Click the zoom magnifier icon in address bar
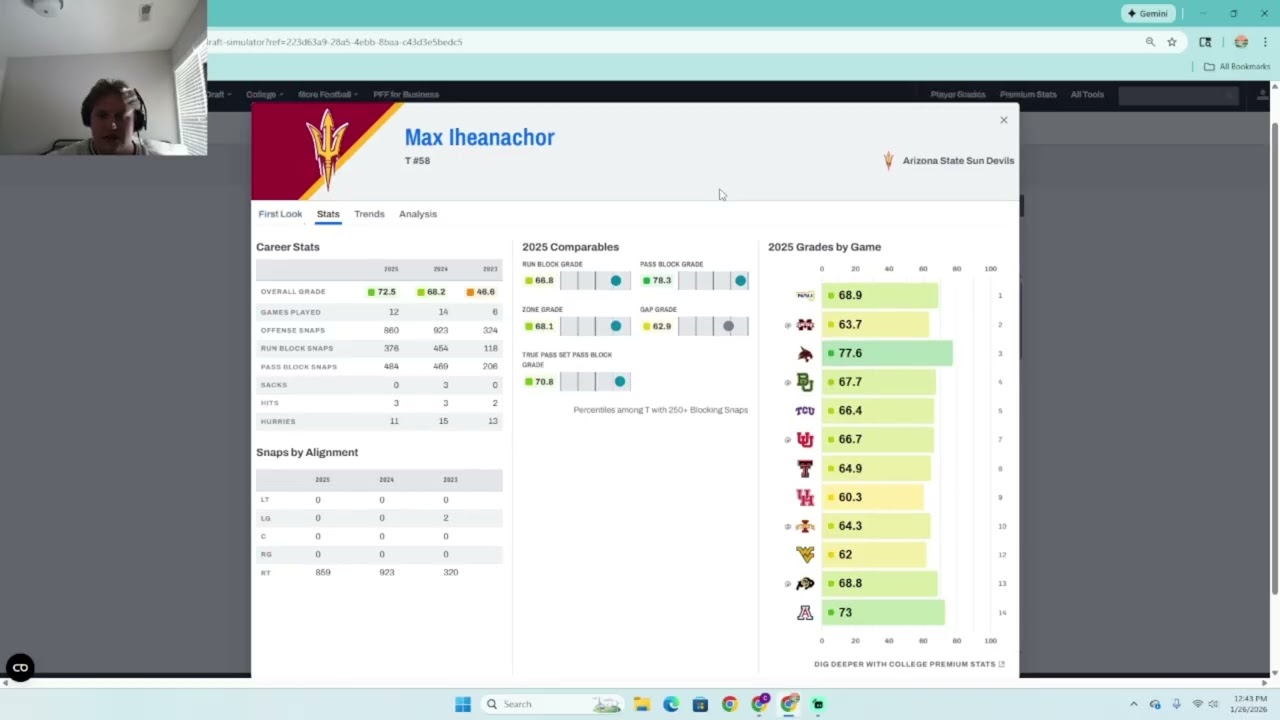 coord(1150,42)
